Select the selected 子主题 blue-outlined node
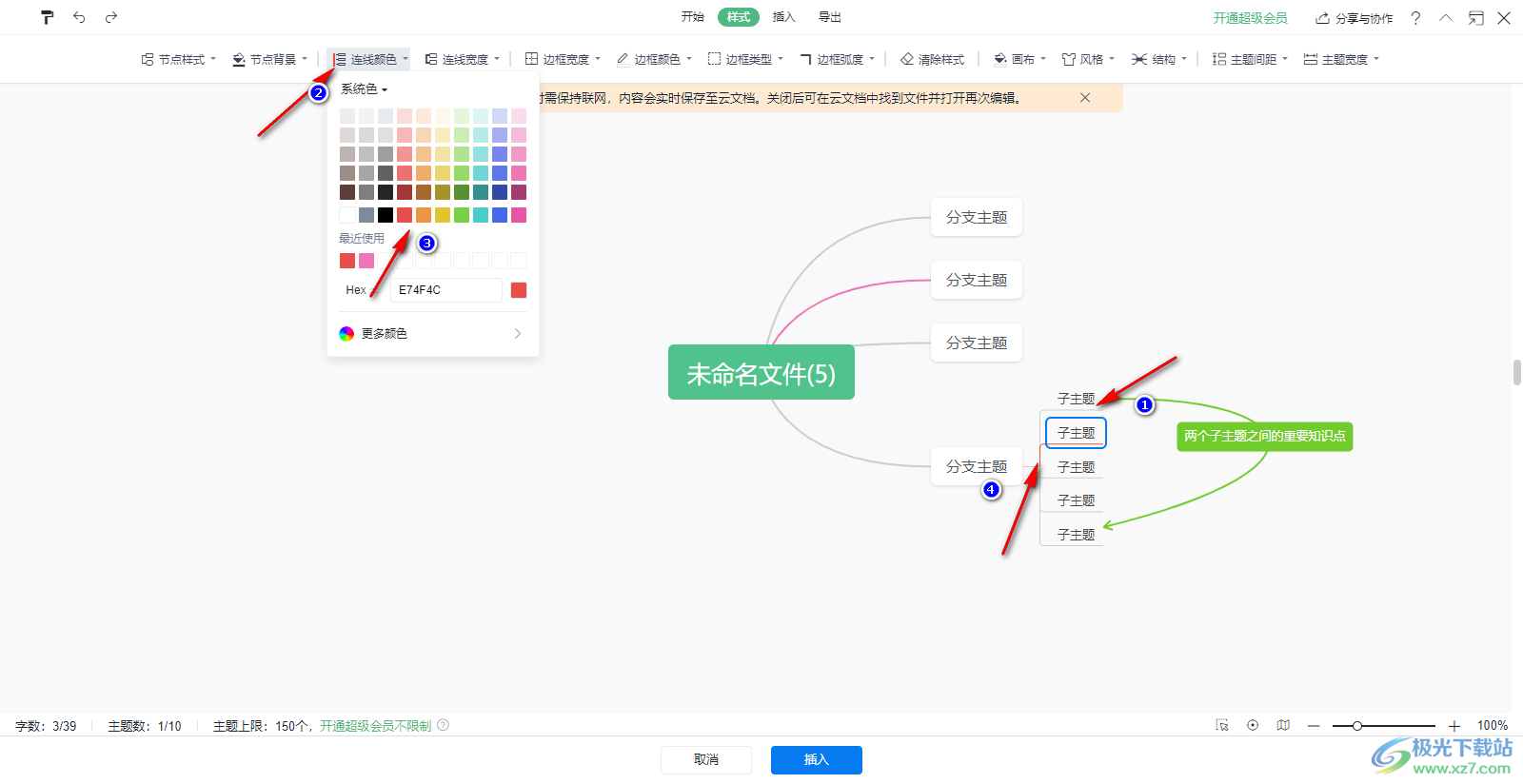 [1076, 433]
